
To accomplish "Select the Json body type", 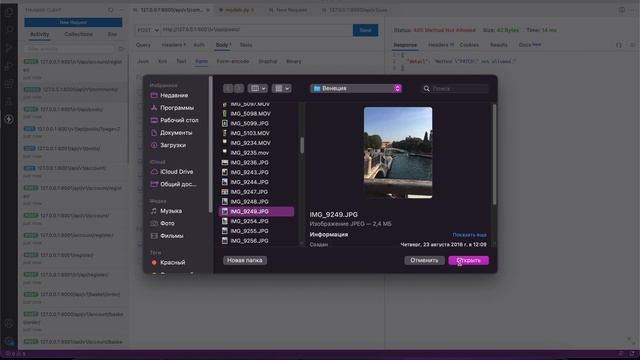I will click(143, 61).
